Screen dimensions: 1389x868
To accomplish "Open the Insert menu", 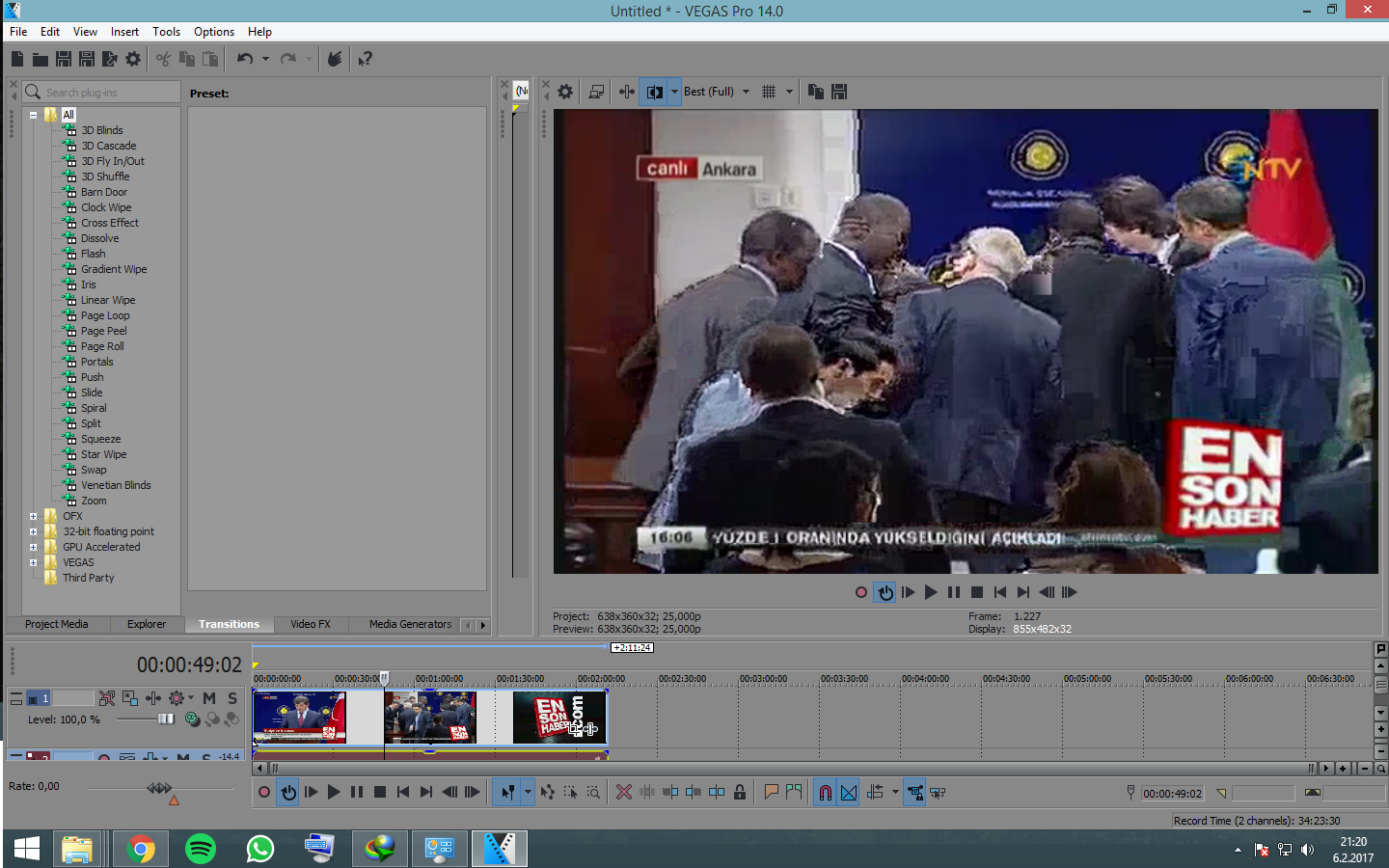I will 124,32.
